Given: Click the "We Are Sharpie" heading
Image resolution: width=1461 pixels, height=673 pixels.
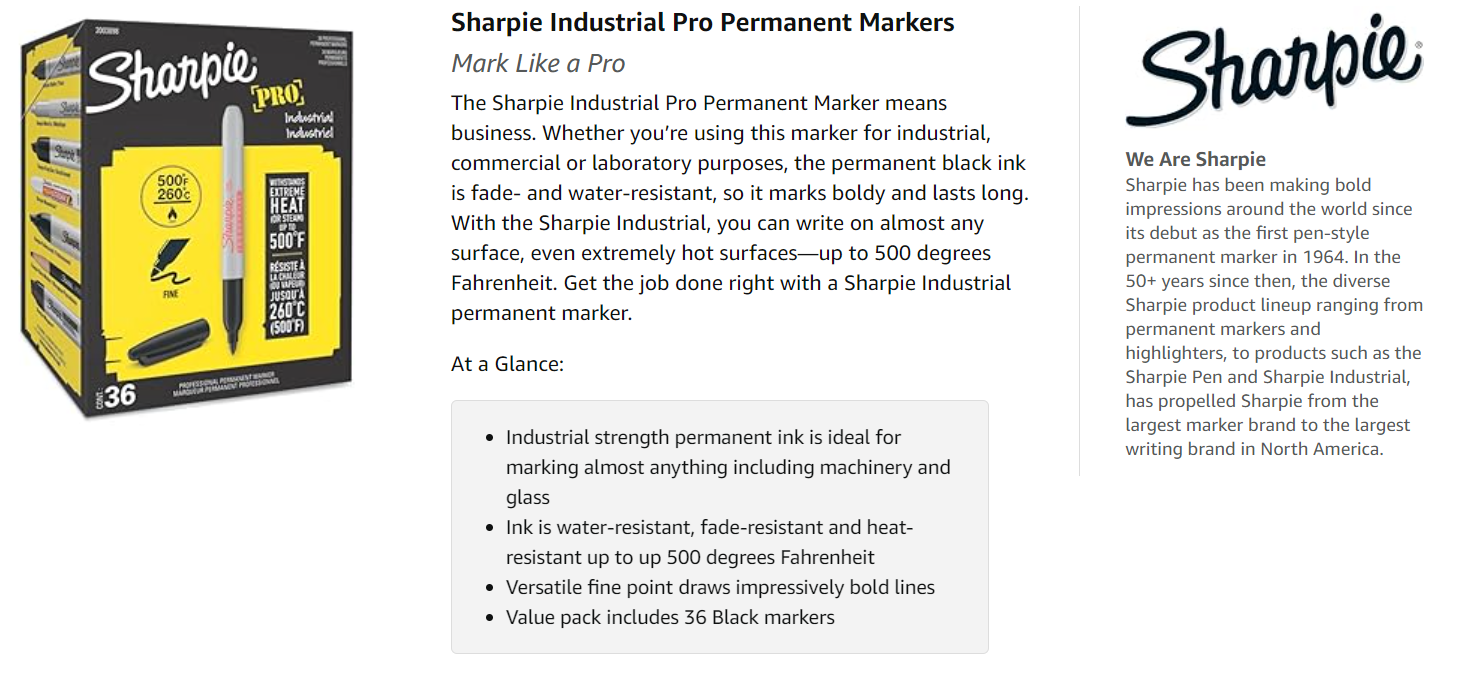Looking at the screenshot, I should (1195, 159).
